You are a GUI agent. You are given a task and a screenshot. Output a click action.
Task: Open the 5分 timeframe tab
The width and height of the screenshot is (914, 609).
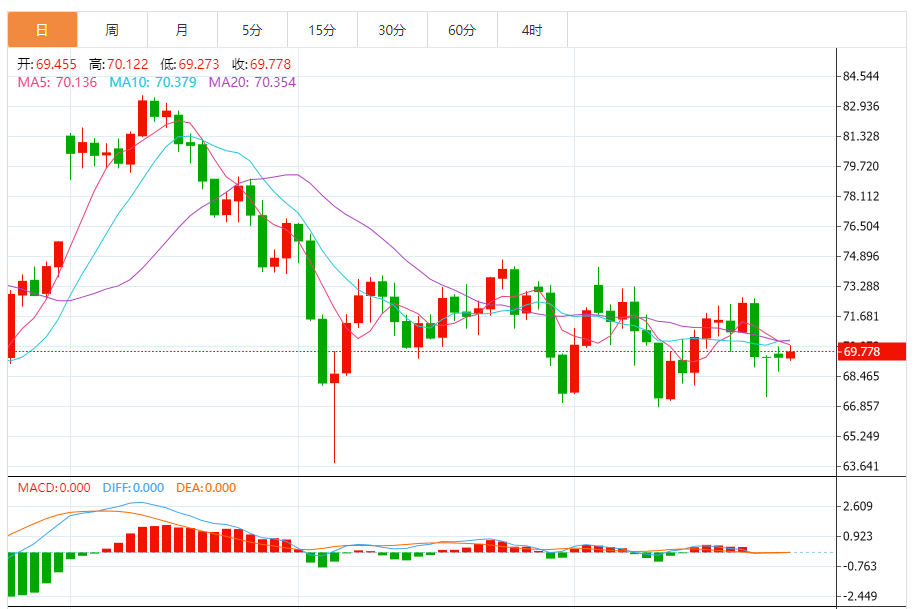tap(252, 30)
